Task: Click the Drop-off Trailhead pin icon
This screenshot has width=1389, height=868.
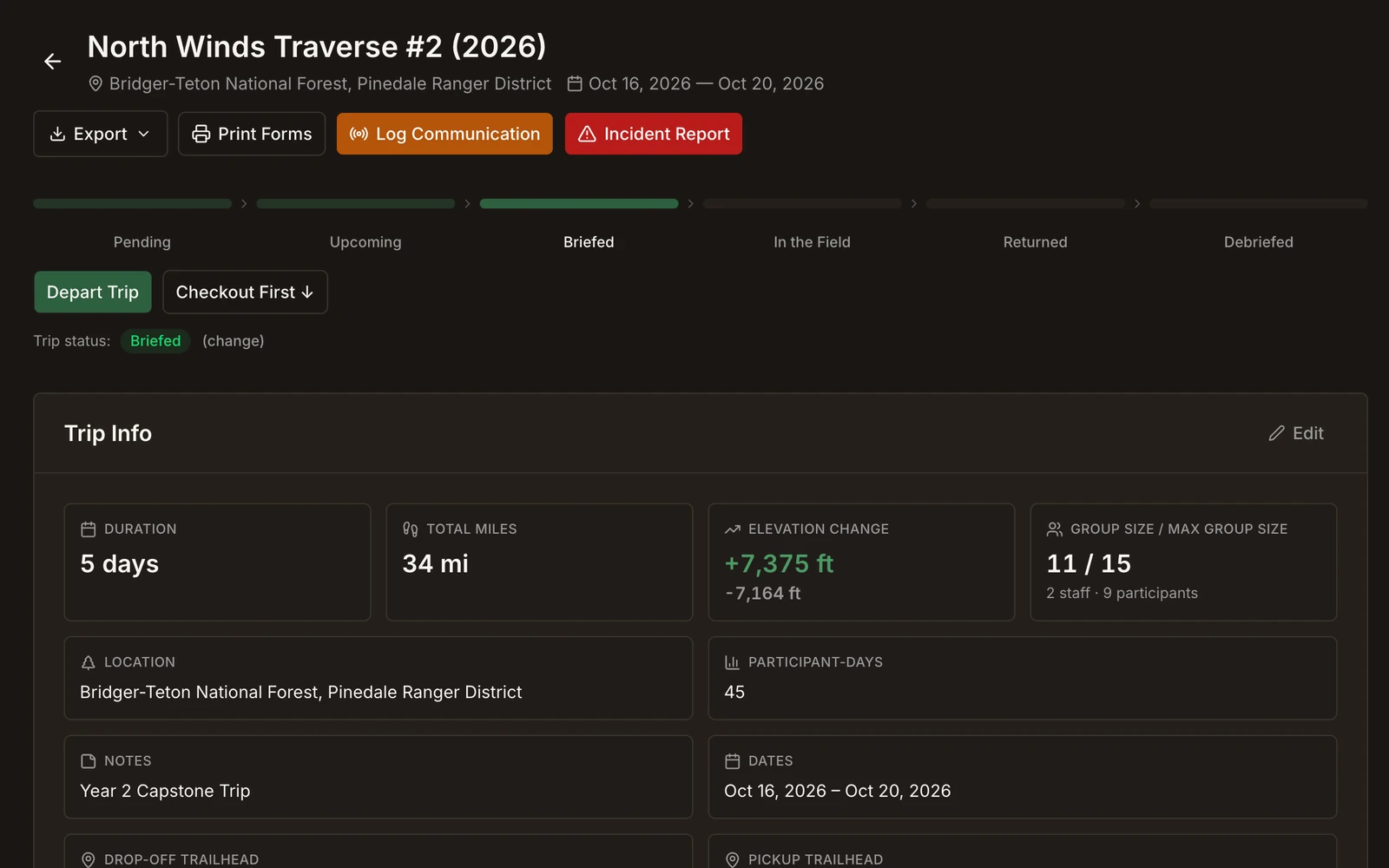Action: [89, 859]
